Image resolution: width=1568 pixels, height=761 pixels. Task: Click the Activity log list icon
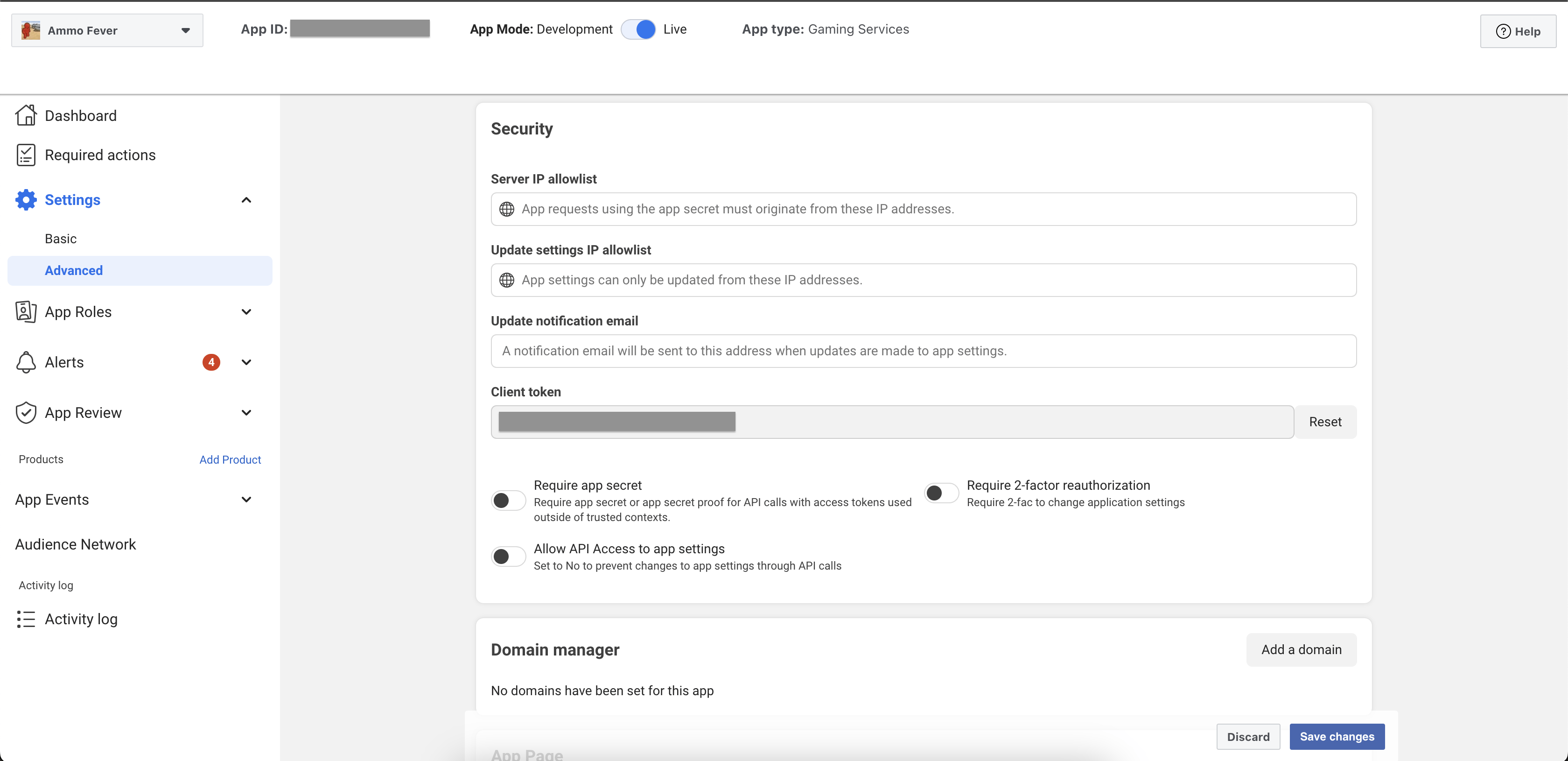26,619
